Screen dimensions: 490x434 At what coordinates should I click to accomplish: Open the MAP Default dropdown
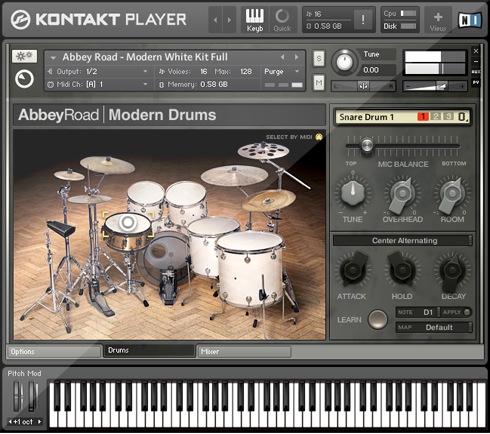(x=434, y=327)
